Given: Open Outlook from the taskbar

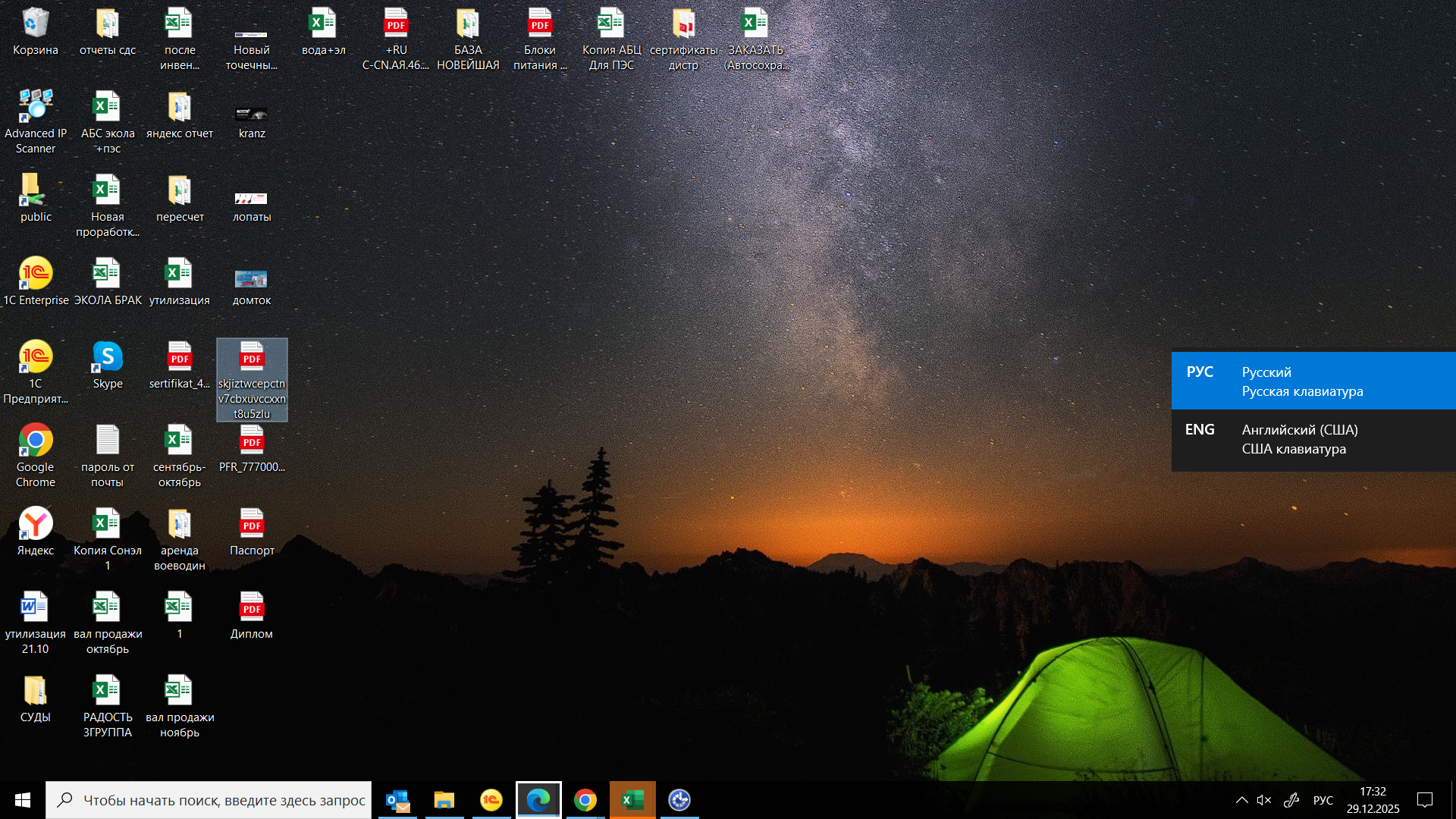Looking at the screenshot, I should [397, 800].
